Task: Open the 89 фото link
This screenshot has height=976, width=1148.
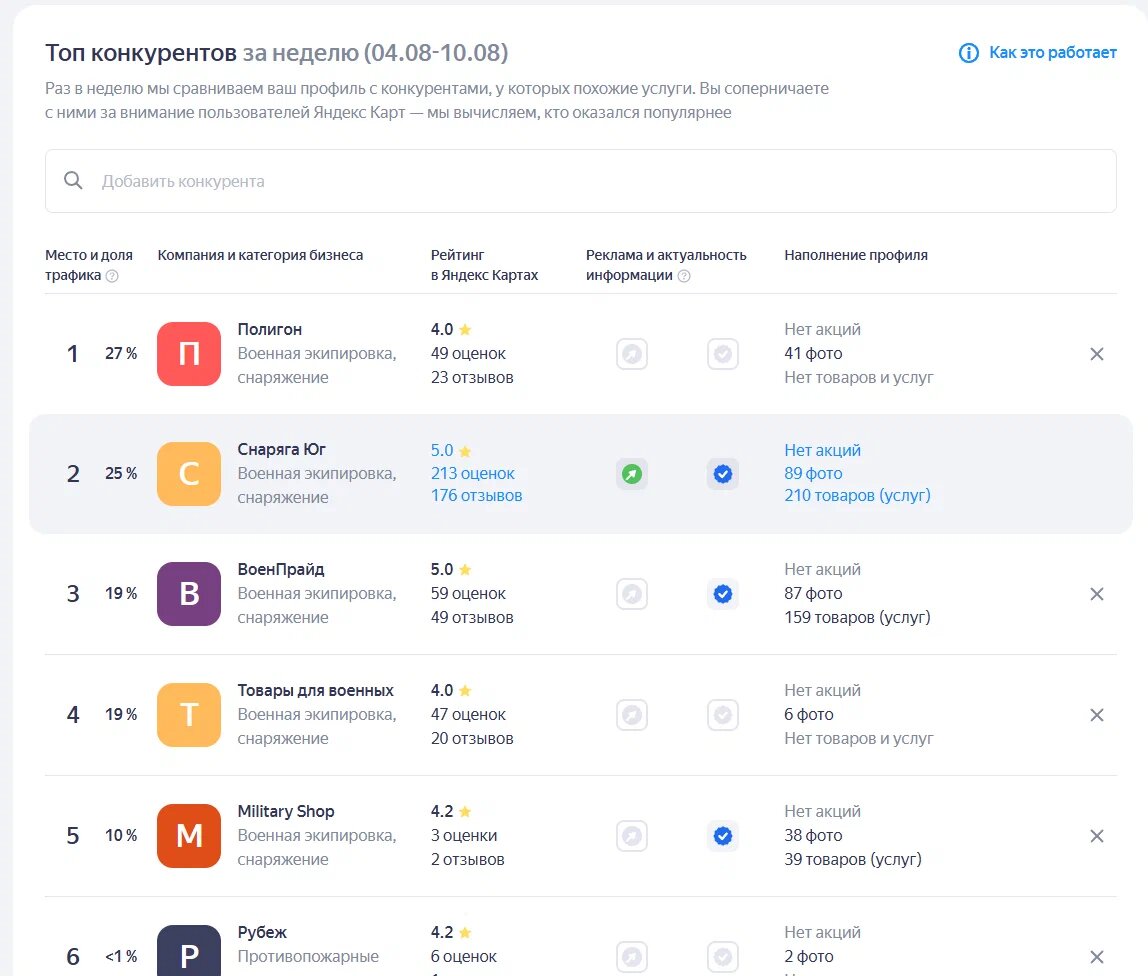Action: coord(813,473)
